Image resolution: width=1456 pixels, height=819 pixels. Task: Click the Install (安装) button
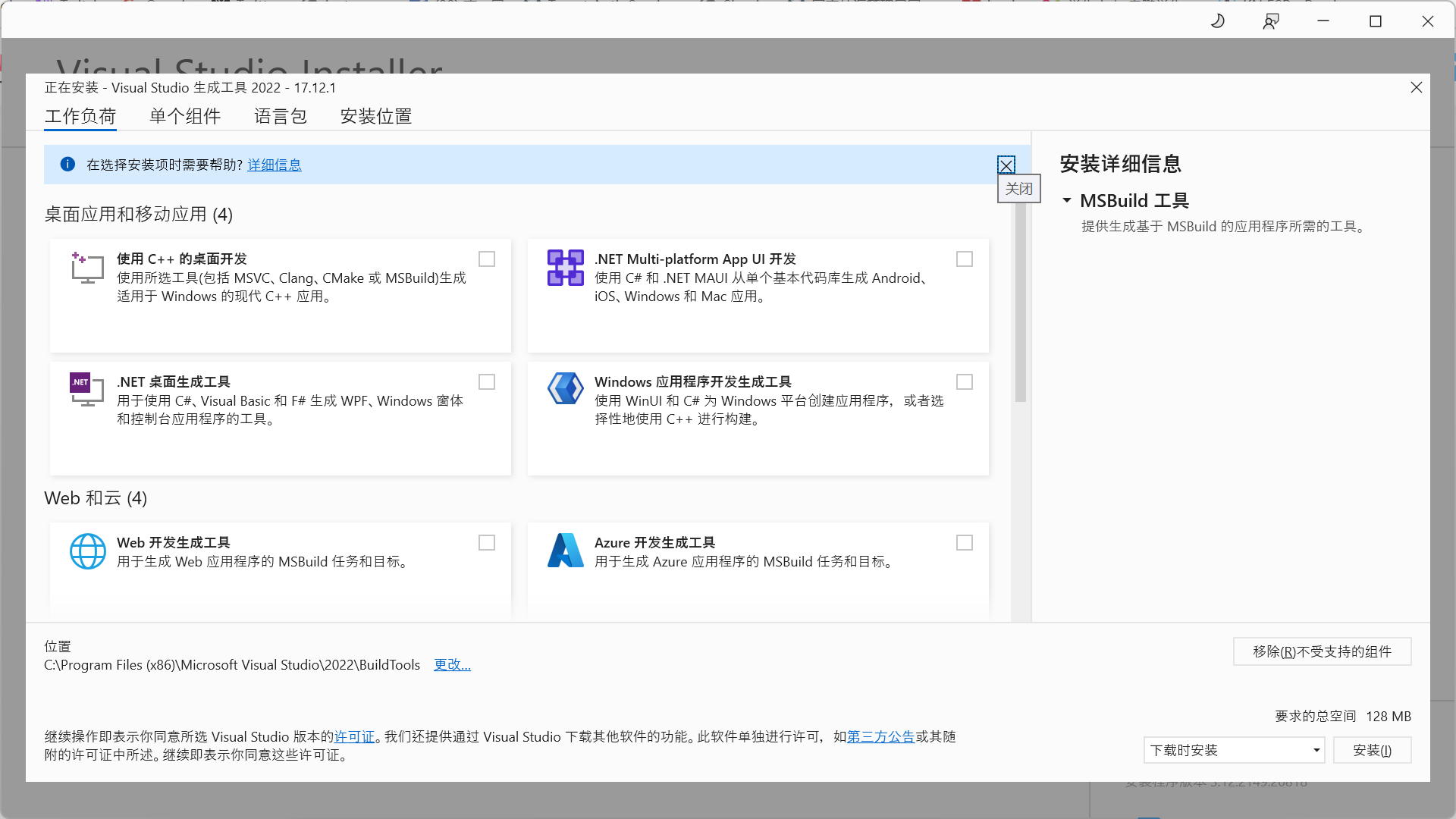1372,751
